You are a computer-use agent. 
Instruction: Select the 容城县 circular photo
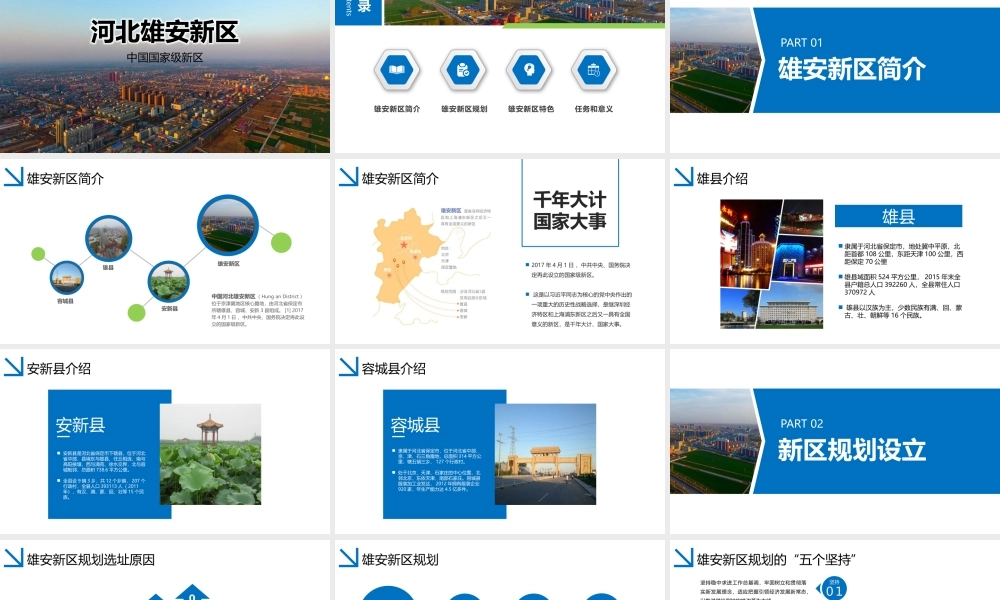point(66,278)
